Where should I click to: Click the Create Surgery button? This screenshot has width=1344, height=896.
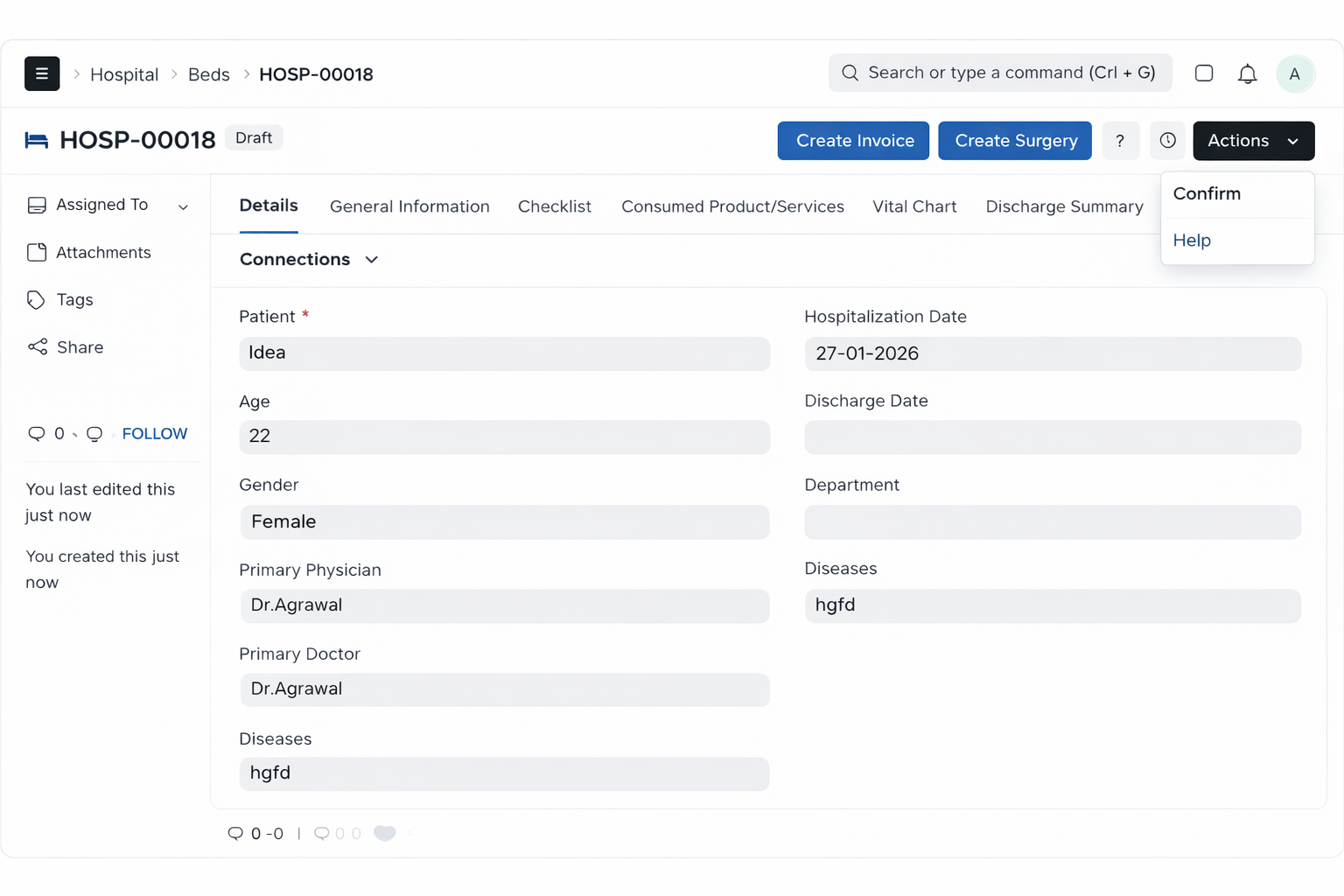1015,141
